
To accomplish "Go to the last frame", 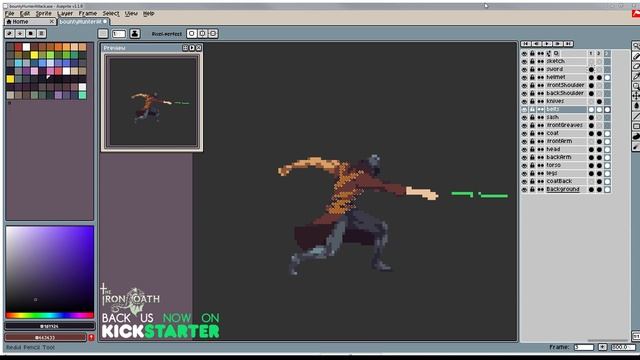I will click(569, 44).
